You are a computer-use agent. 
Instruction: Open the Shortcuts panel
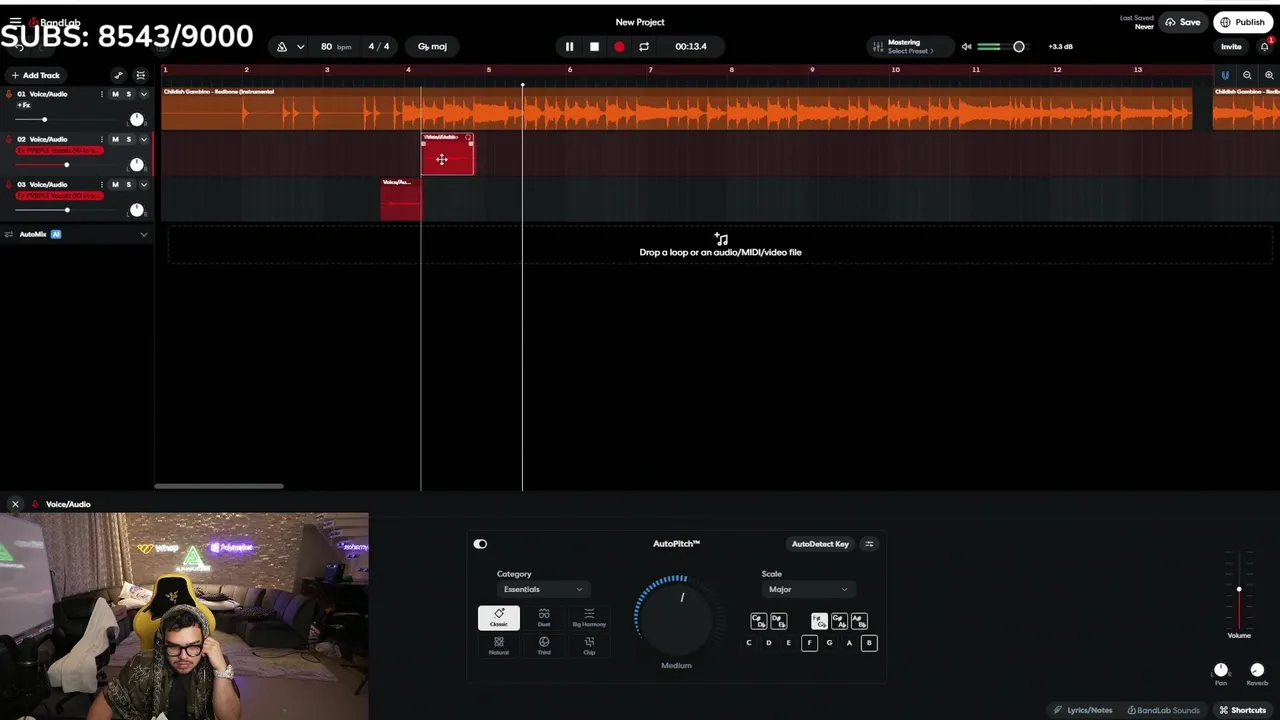tap(1243, 710)
